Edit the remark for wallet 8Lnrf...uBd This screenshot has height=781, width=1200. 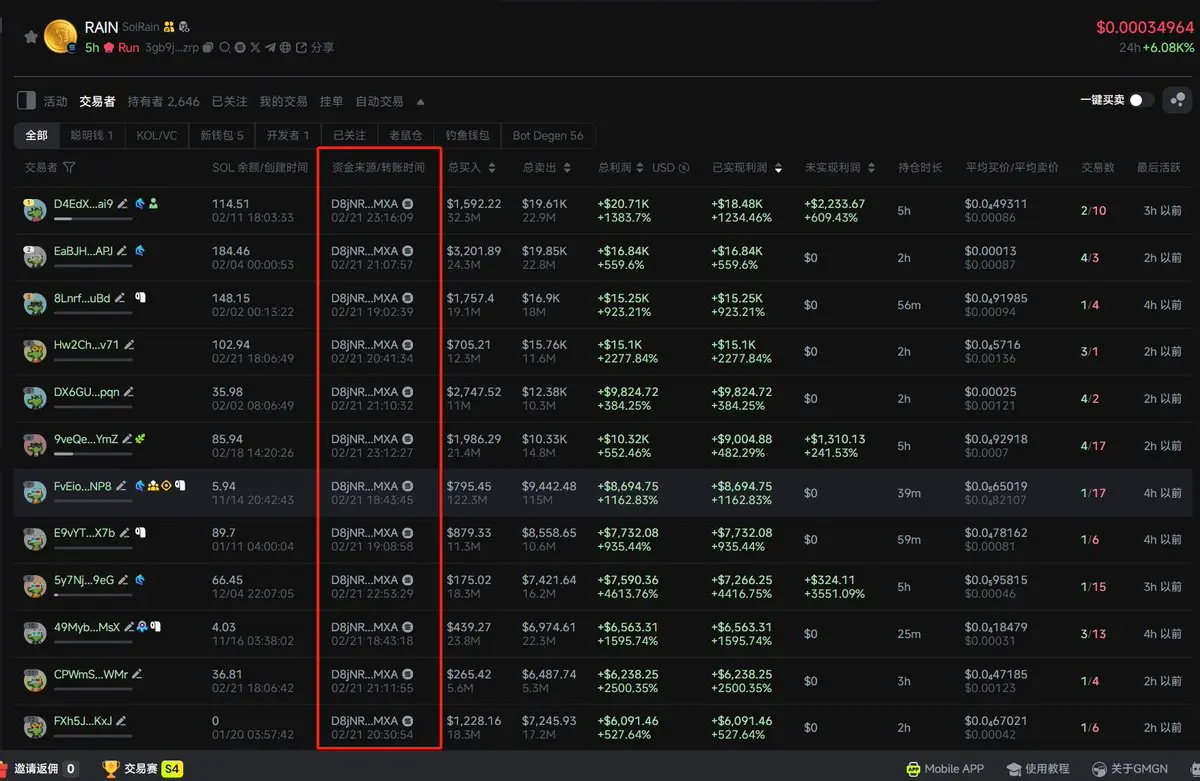click(121, 298)
